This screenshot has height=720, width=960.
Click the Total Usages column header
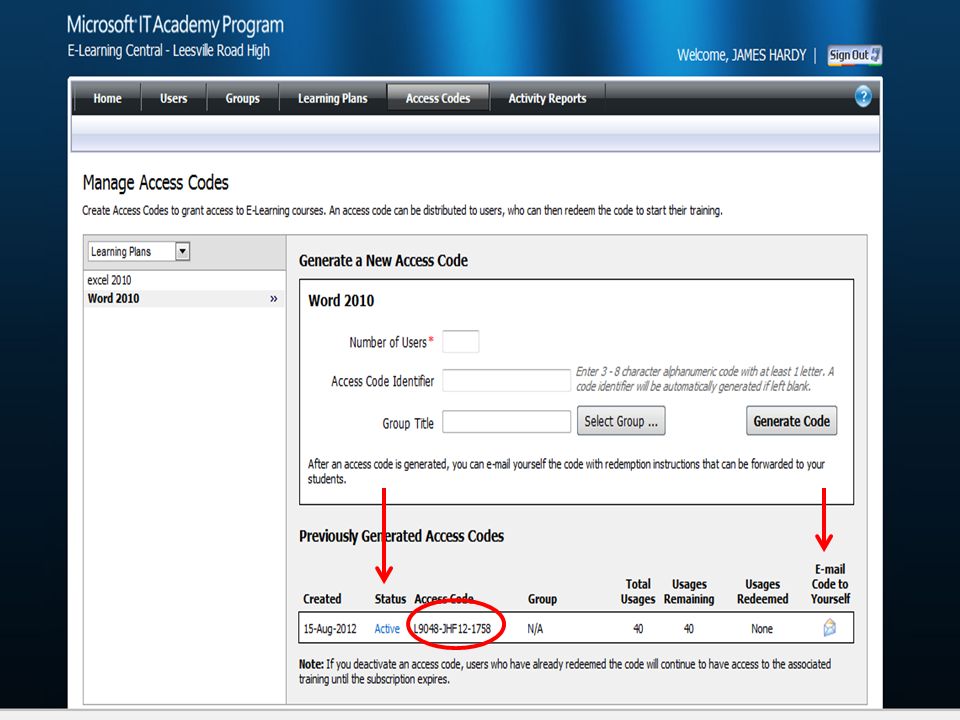coord(637,591)
